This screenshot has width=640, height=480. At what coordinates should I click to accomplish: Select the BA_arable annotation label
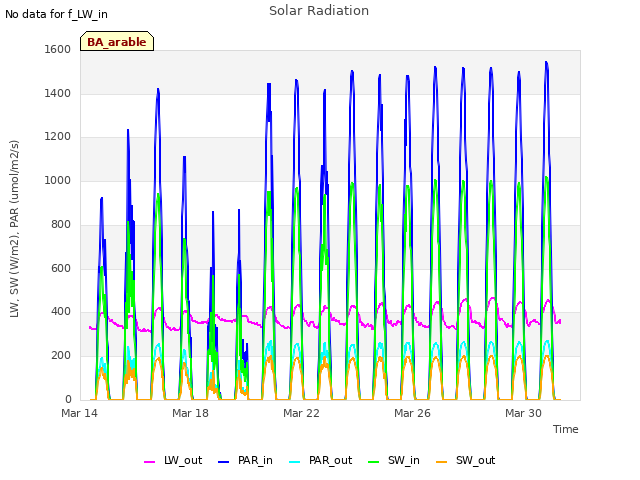[117, 41]
